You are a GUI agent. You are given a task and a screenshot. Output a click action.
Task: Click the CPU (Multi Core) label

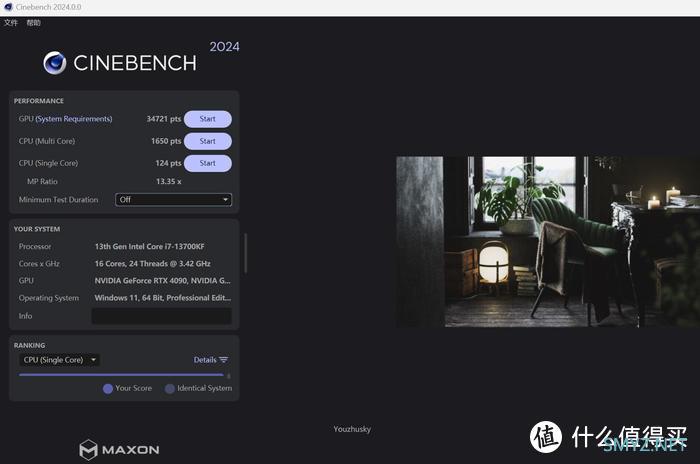point(47,141)
